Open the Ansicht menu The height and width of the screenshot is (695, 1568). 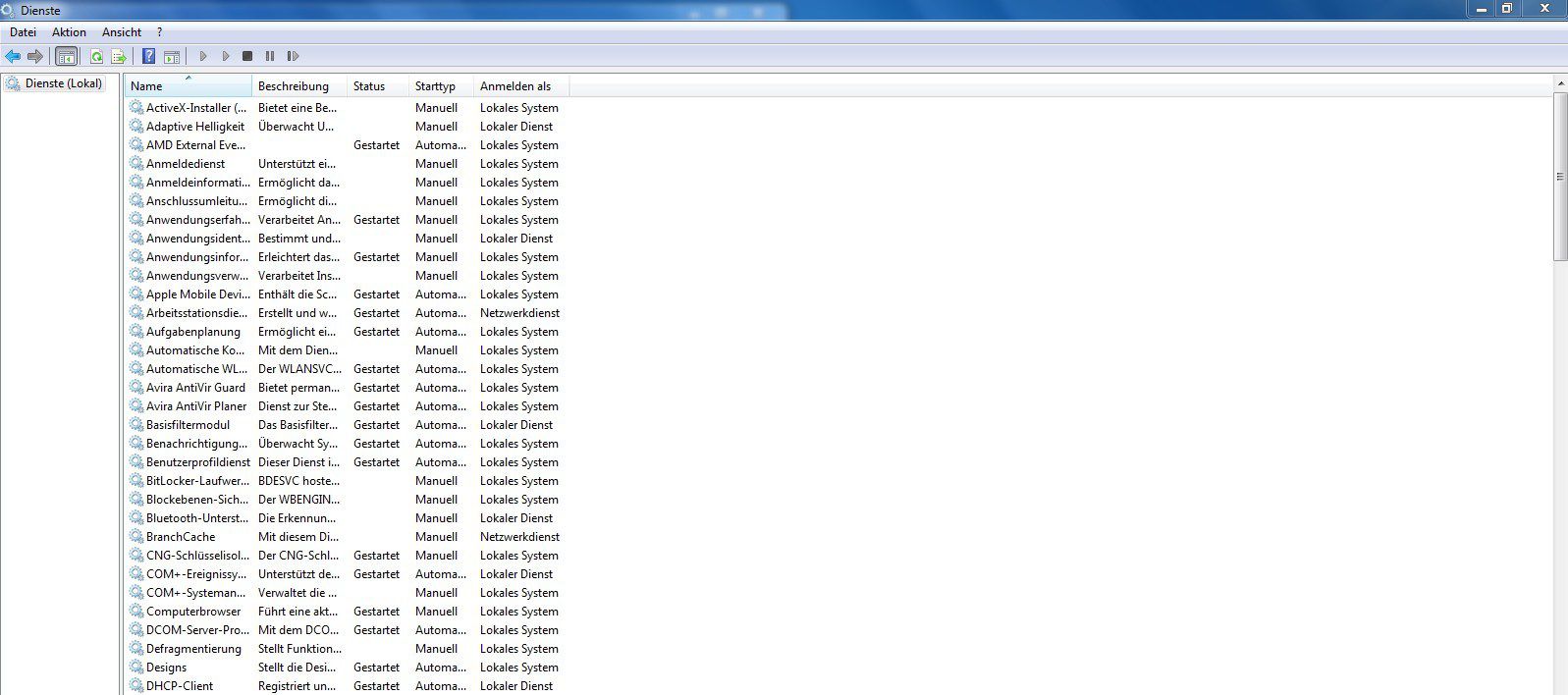click(x=122, y=32)
